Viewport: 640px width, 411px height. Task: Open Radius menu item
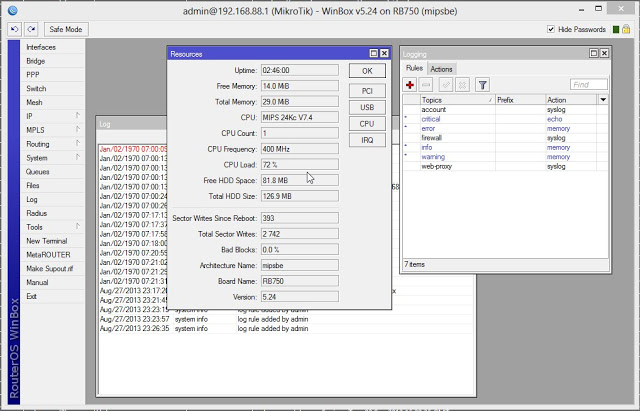pyautogui.click(x=52, y=213)
